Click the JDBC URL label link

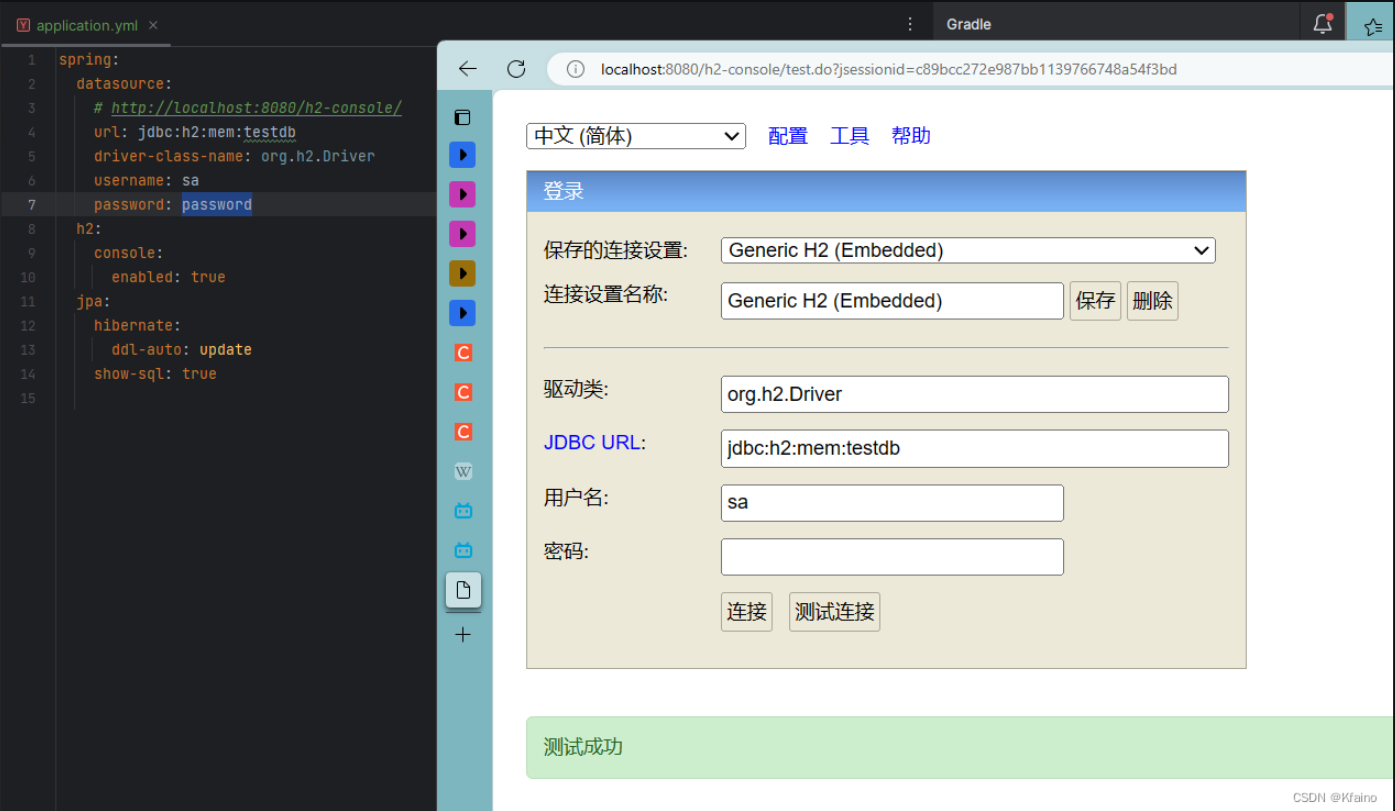pos(592,442)
